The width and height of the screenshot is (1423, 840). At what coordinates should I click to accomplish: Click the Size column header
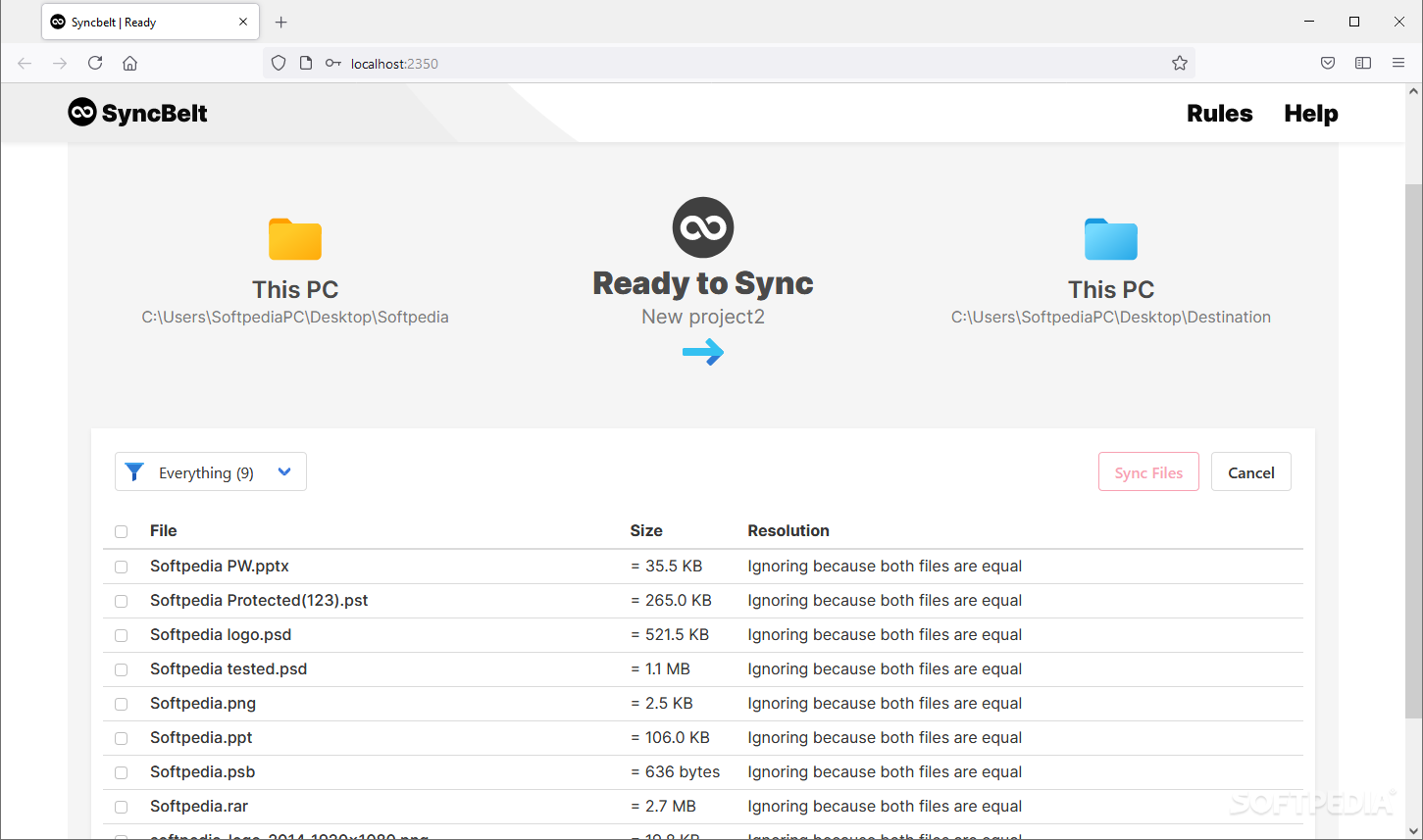click(646, 530)
